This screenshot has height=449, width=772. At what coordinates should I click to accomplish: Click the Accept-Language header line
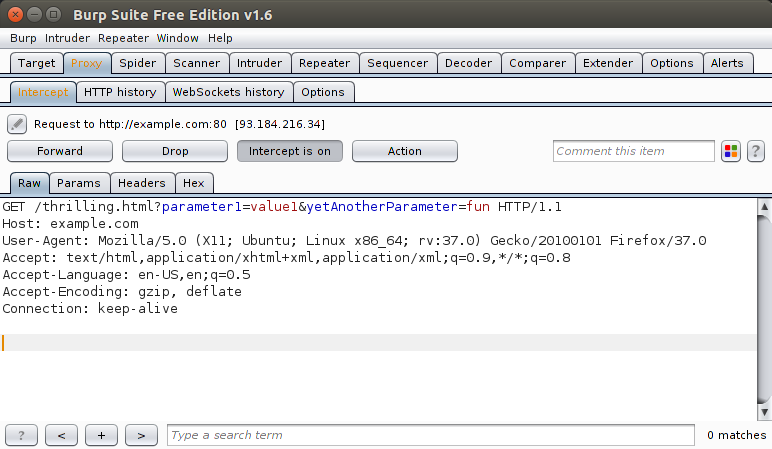point(127,275)
